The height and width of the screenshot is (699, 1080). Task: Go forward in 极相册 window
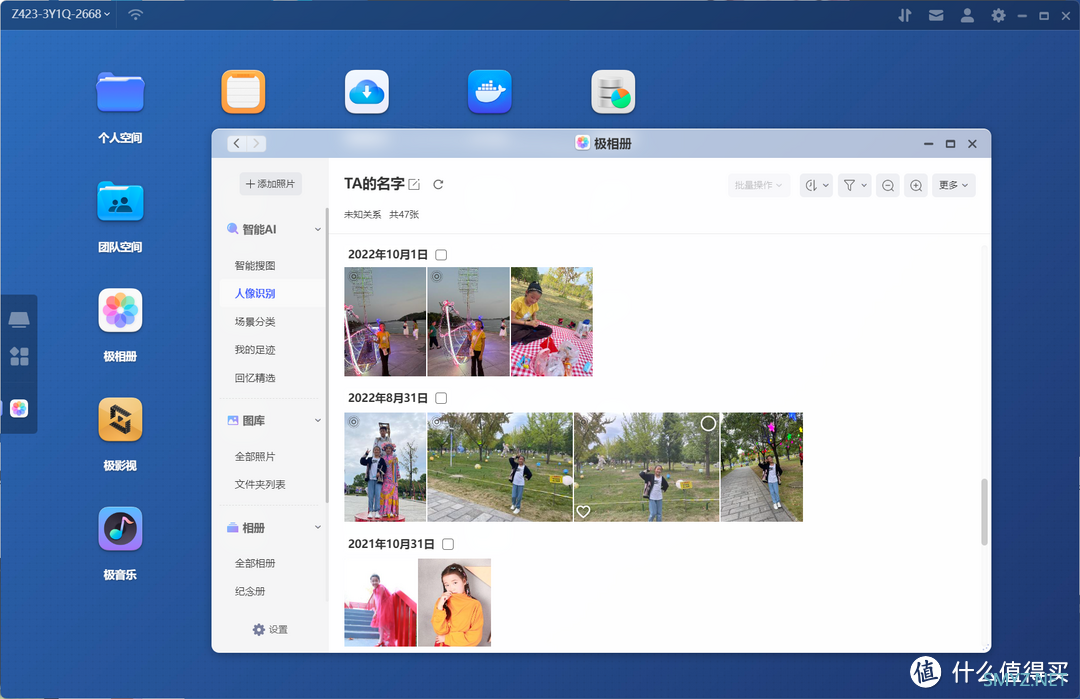tap(256, 143)
